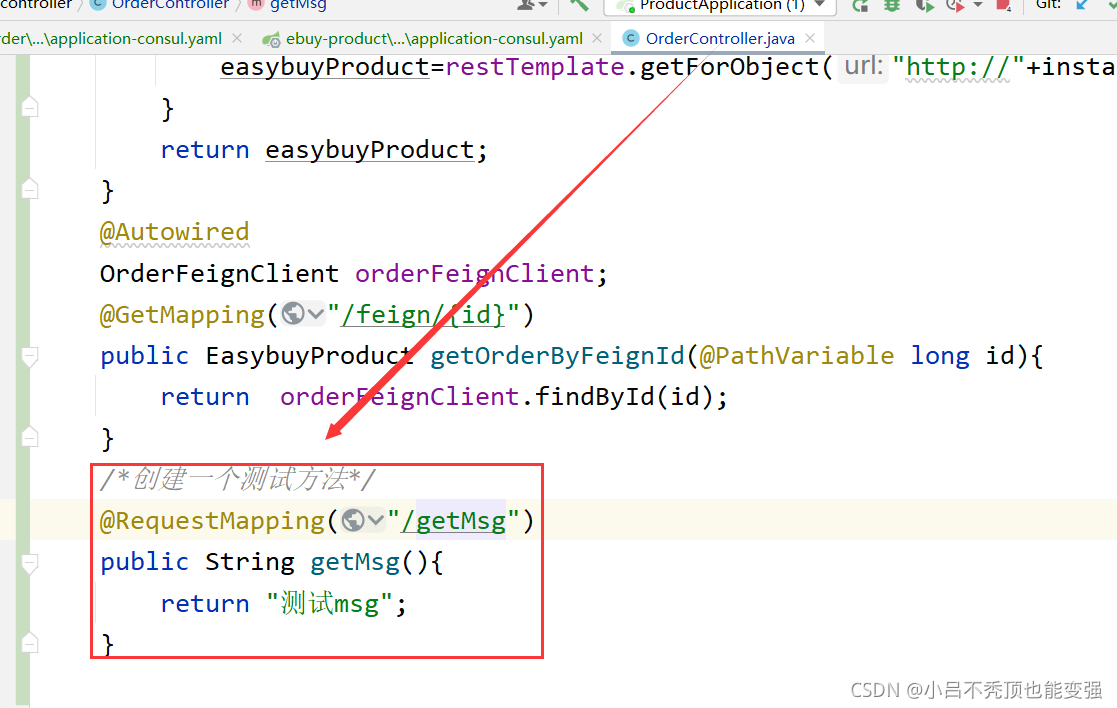Open the user account dropdown in the toolbar
The width and height of the screenshot is (1117, 708).
531,5
